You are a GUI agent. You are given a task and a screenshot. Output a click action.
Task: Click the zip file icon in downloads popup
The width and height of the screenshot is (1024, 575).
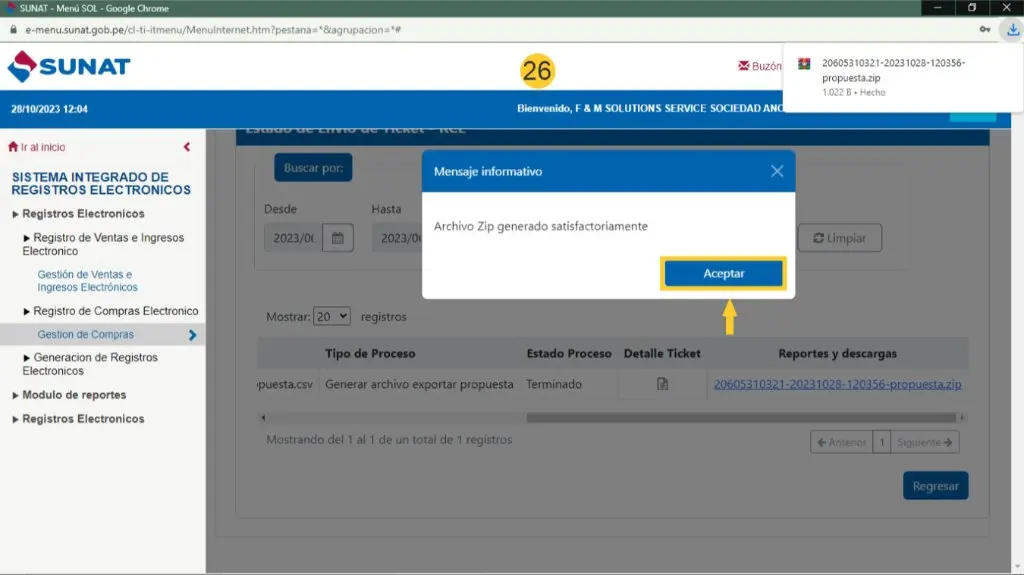803,65
